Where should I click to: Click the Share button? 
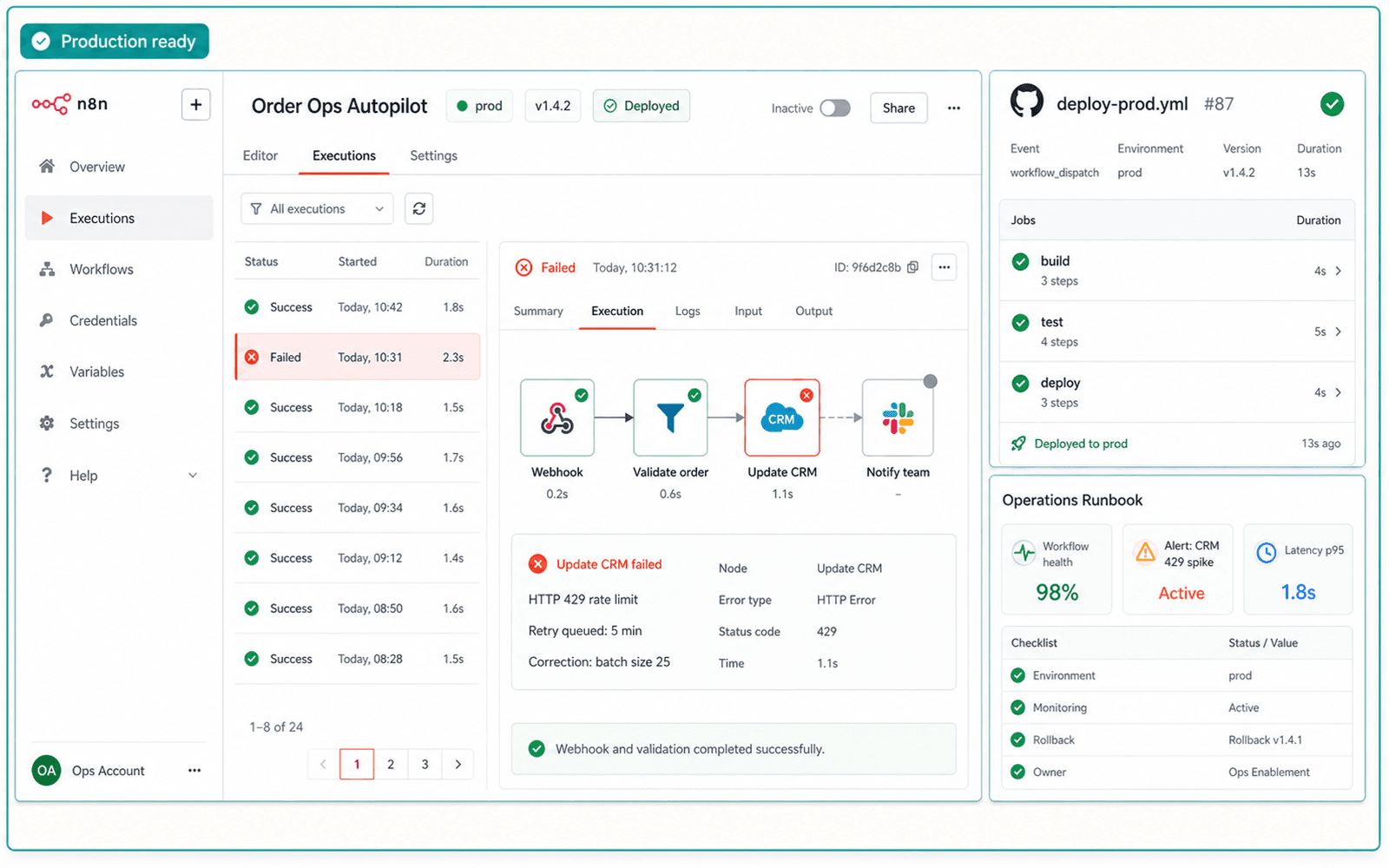[899, 108]
